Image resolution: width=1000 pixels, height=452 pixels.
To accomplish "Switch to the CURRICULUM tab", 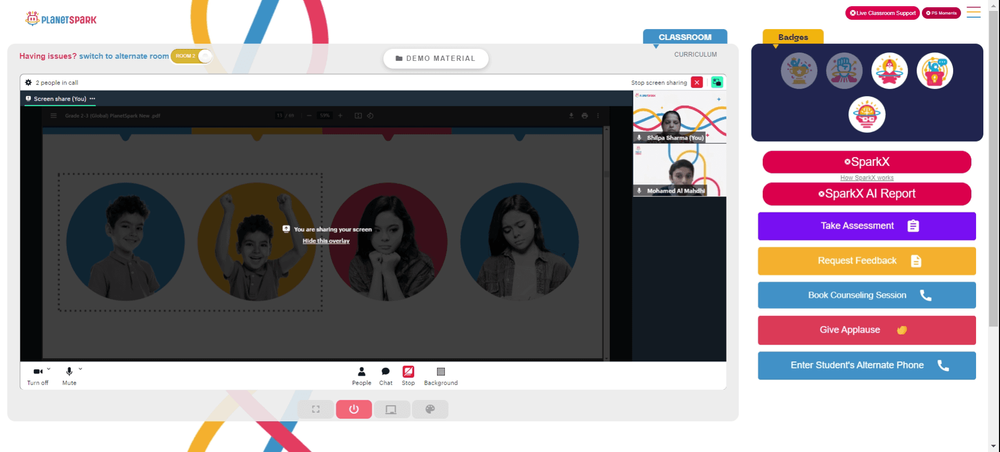I will (x=695, y=55).
